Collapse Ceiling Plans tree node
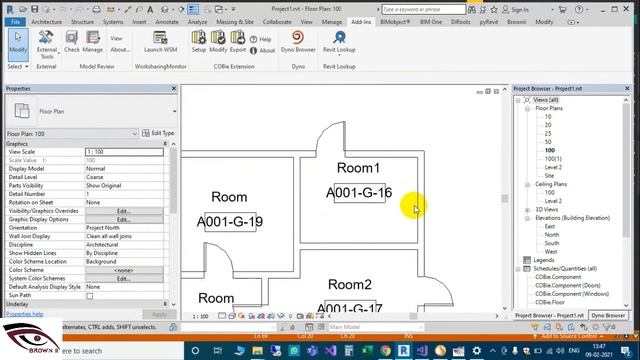The width and height of the screenshot is (640, 360). coord(527,184)
